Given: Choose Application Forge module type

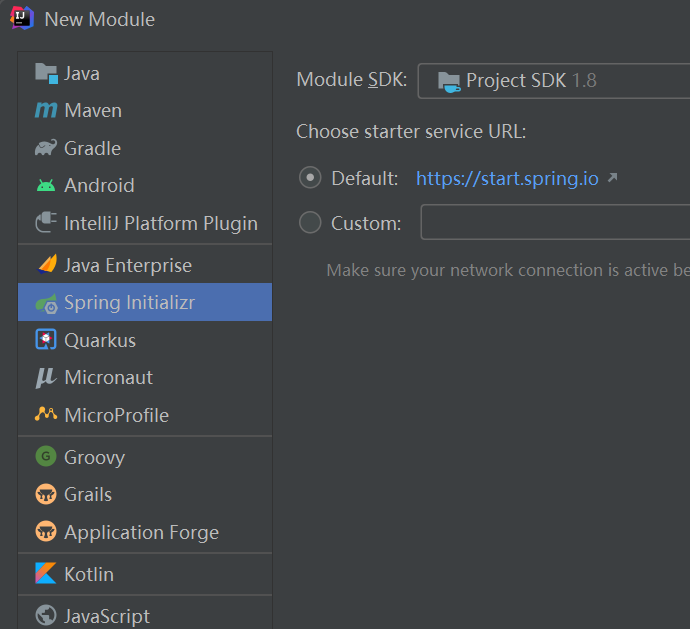Looking at the screenshot, I should [x=141, y=532].
